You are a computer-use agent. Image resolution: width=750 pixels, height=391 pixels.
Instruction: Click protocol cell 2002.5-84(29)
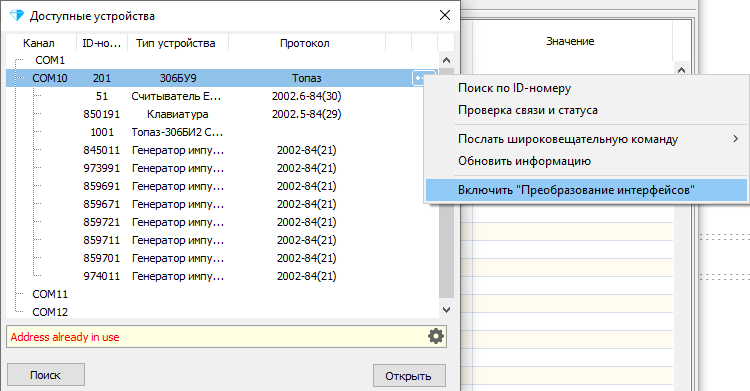click(307, 114)
